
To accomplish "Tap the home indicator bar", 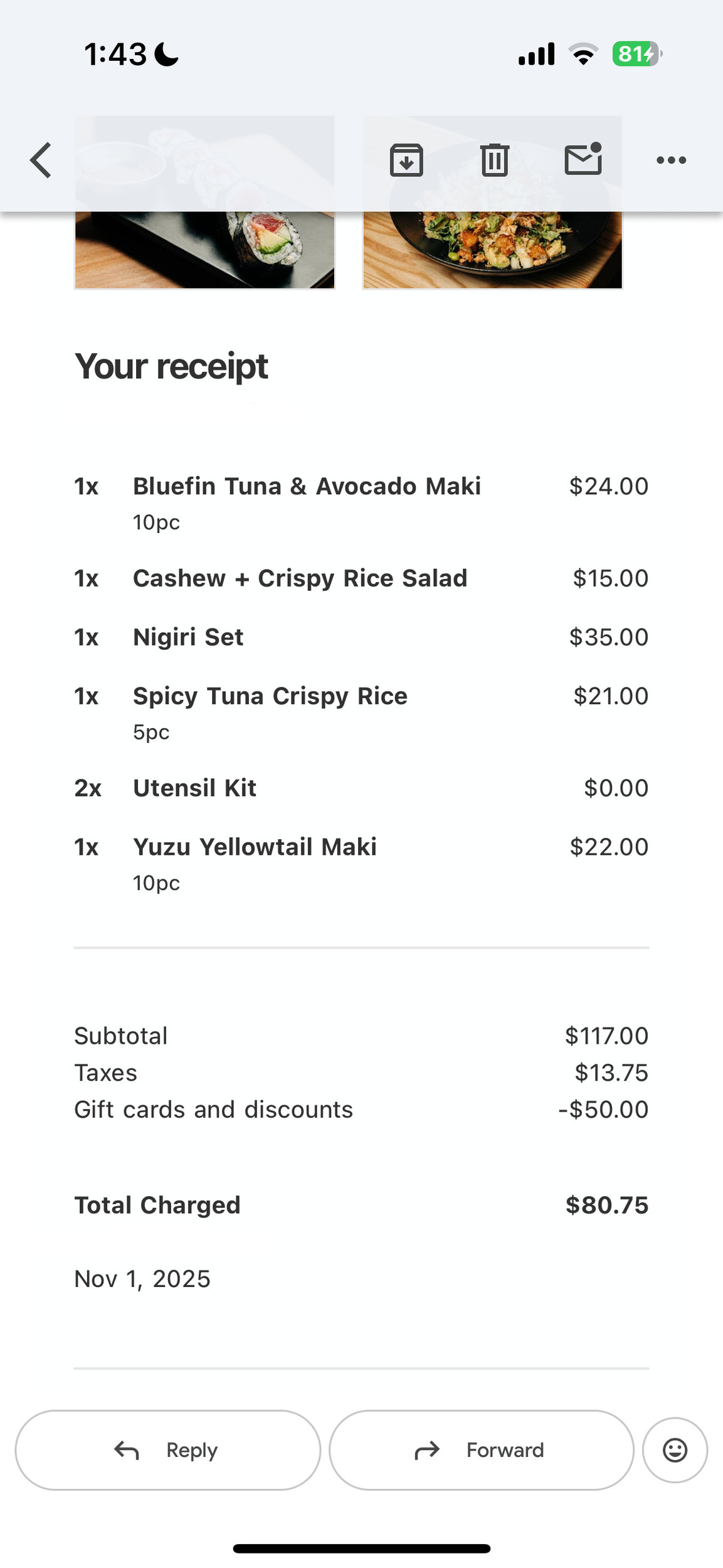I will click(x=361, y=1549).
